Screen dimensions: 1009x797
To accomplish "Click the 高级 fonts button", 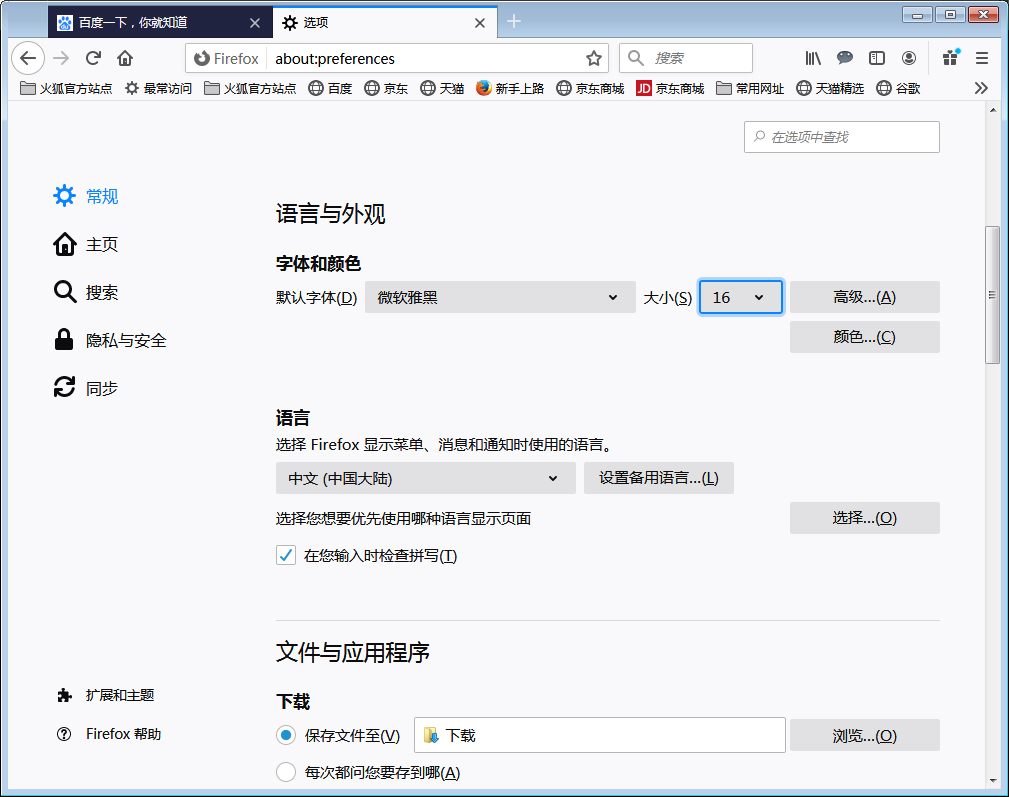I will (864, 297).
